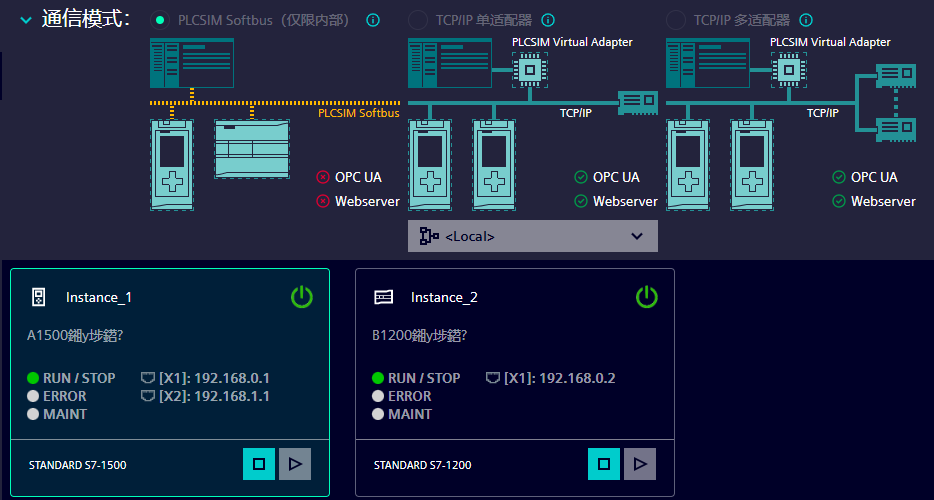Click info icon beside PLCSIM Softbus
934x500 pixels.
(373, 20)
